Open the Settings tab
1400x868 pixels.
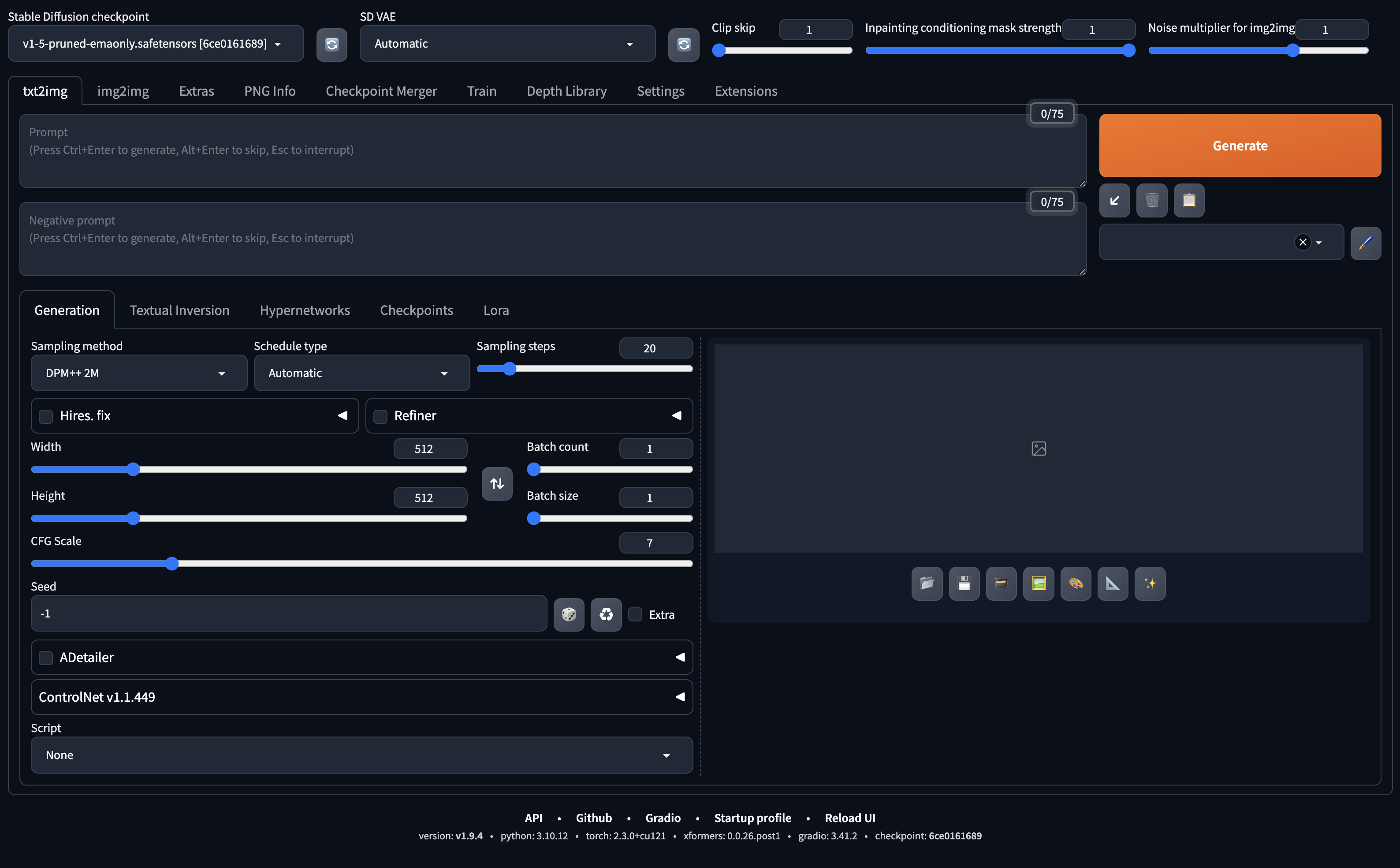point(660,91)
